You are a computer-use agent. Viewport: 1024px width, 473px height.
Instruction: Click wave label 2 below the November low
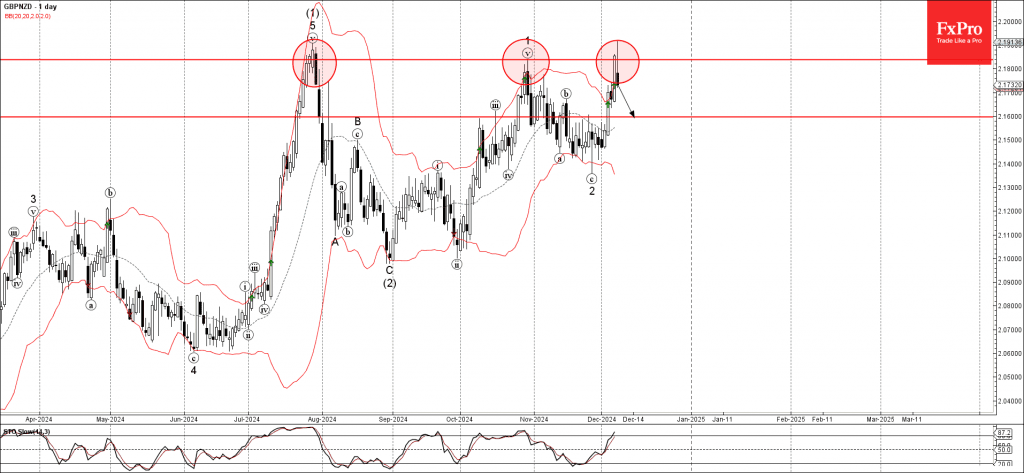(592, 190)
